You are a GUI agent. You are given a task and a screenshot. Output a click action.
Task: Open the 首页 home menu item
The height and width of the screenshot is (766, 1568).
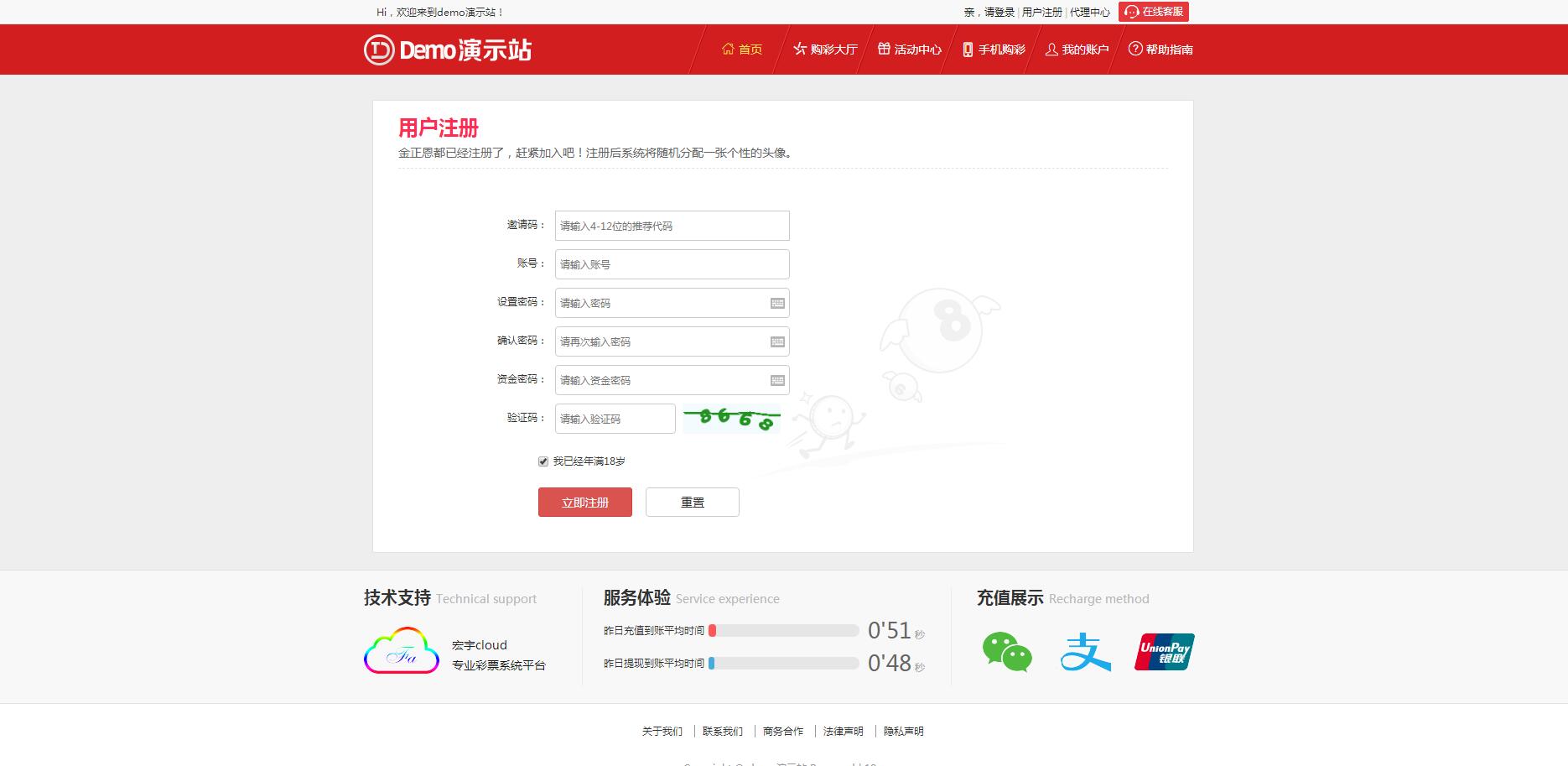pos(742,50)
